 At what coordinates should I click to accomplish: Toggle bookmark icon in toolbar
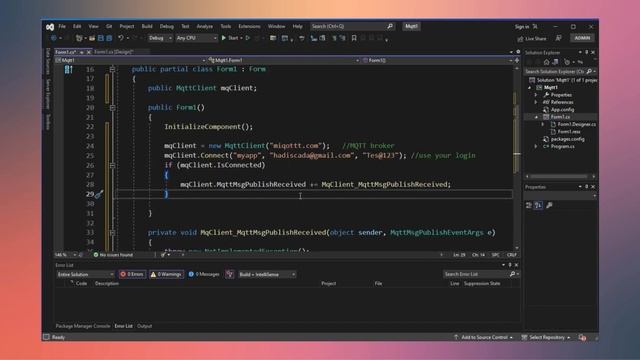tap(354, 38)
